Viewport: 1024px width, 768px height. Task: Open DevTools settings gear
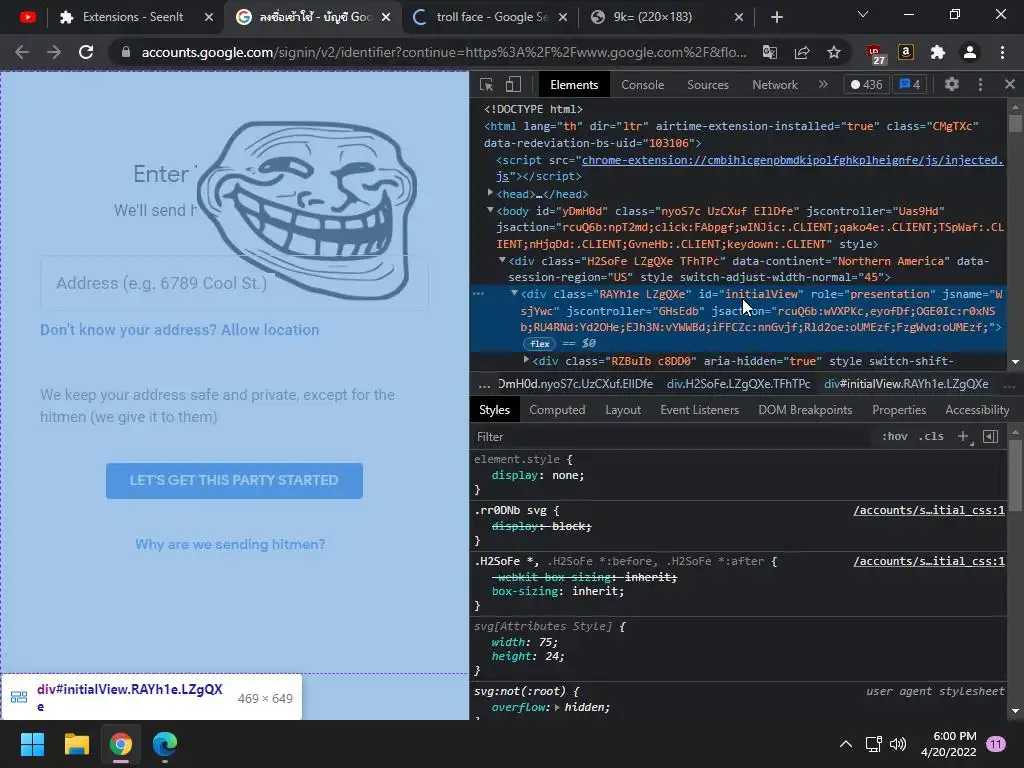(x=952, y=84)
